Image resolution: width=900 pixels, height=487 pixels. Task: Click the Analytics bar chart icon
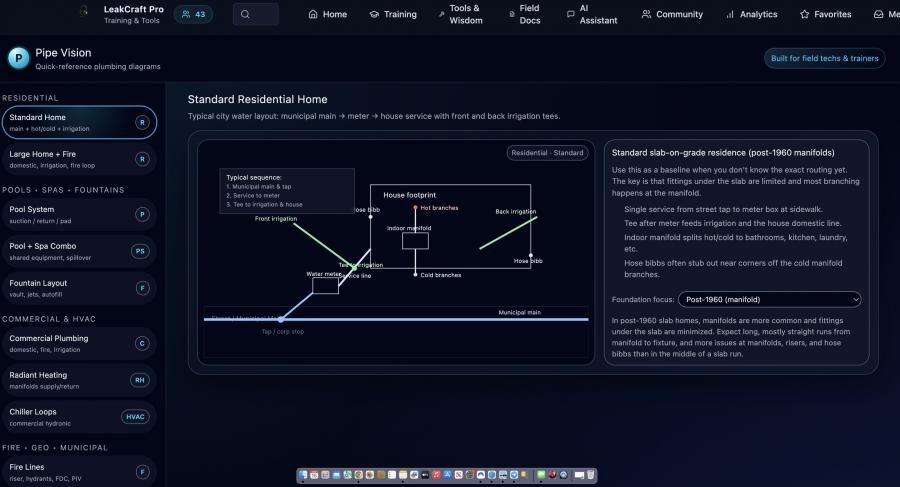pos(730,15)
